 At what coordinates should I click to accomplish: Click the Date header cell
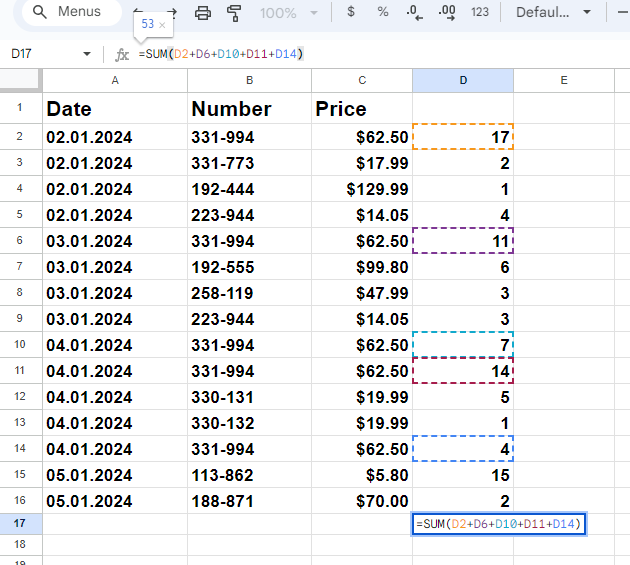coord(115,108)
